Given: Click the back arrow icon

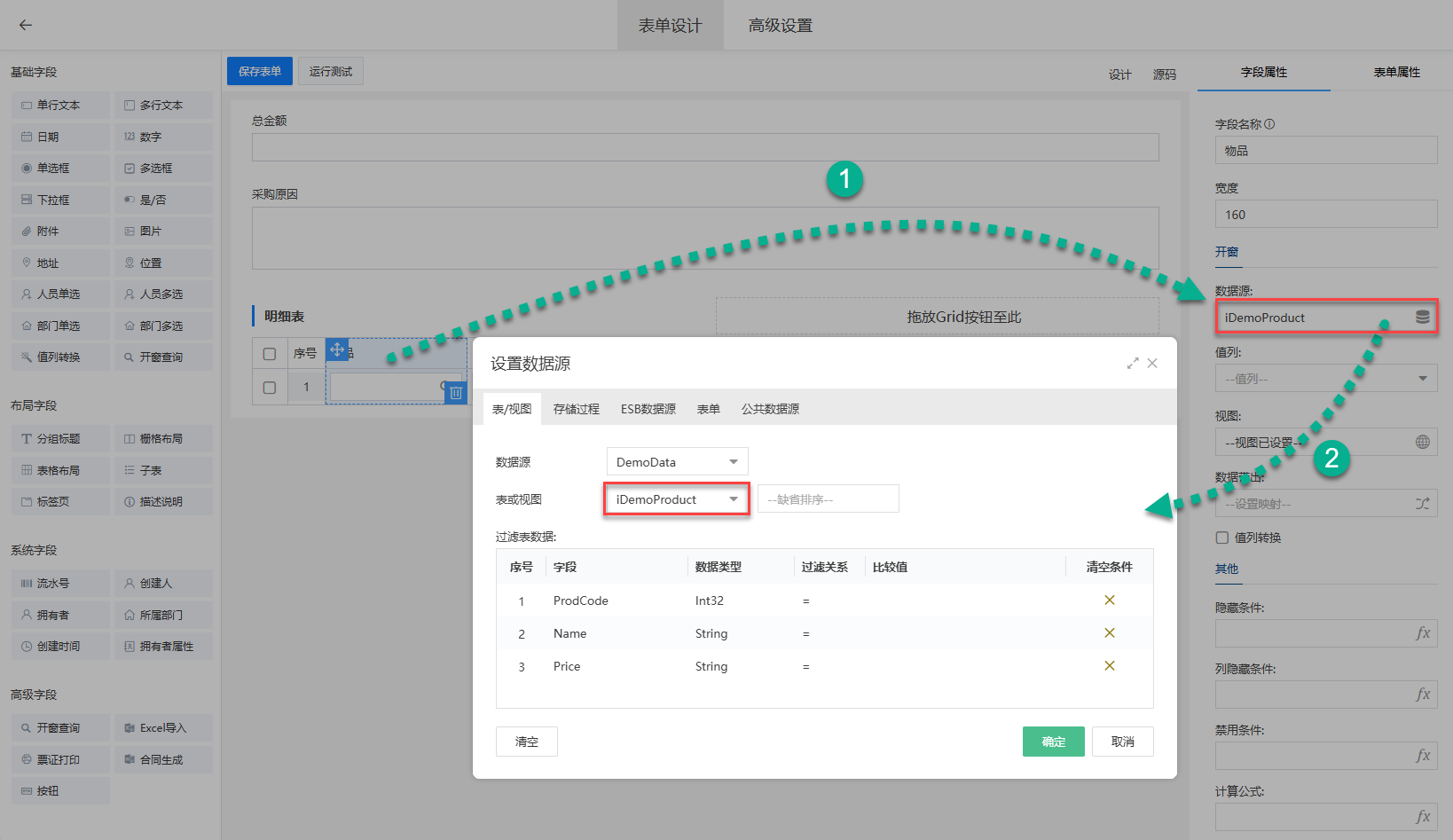Looking at the screenshot, I should pyautogui.click(x=26, y=25).
